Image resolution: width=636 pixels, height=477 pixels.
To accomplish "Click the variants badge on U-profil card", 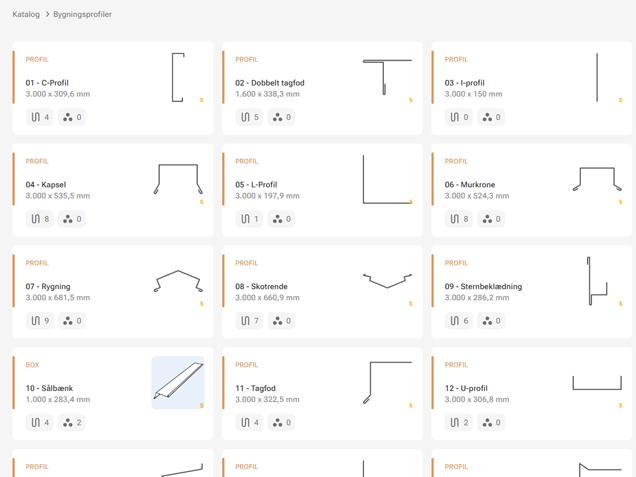I will pyautogui.click(x=491, y=423).
